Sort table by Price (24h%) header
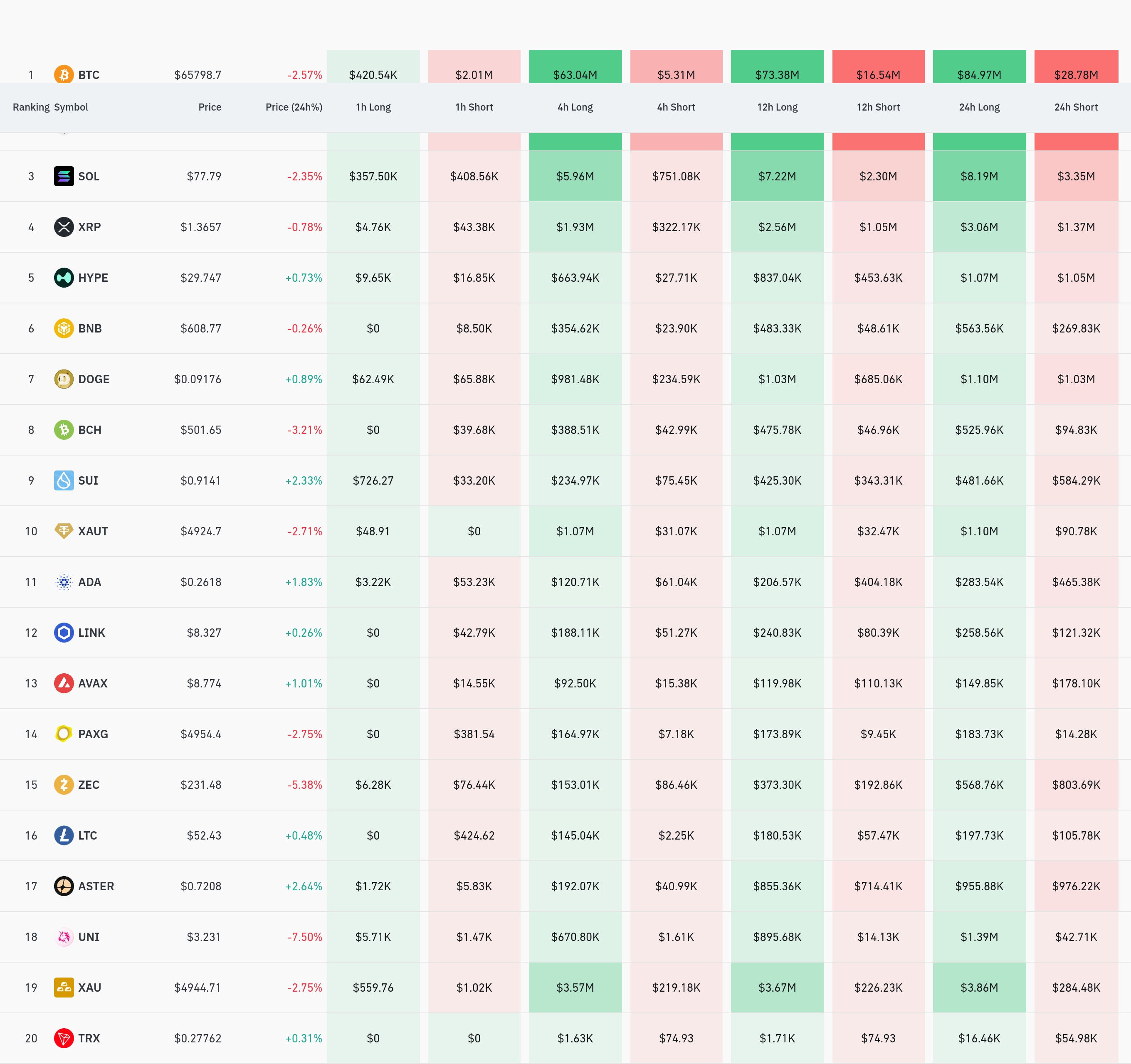The height and width of the screenshot is (1064, 1131). coord(294,107)
